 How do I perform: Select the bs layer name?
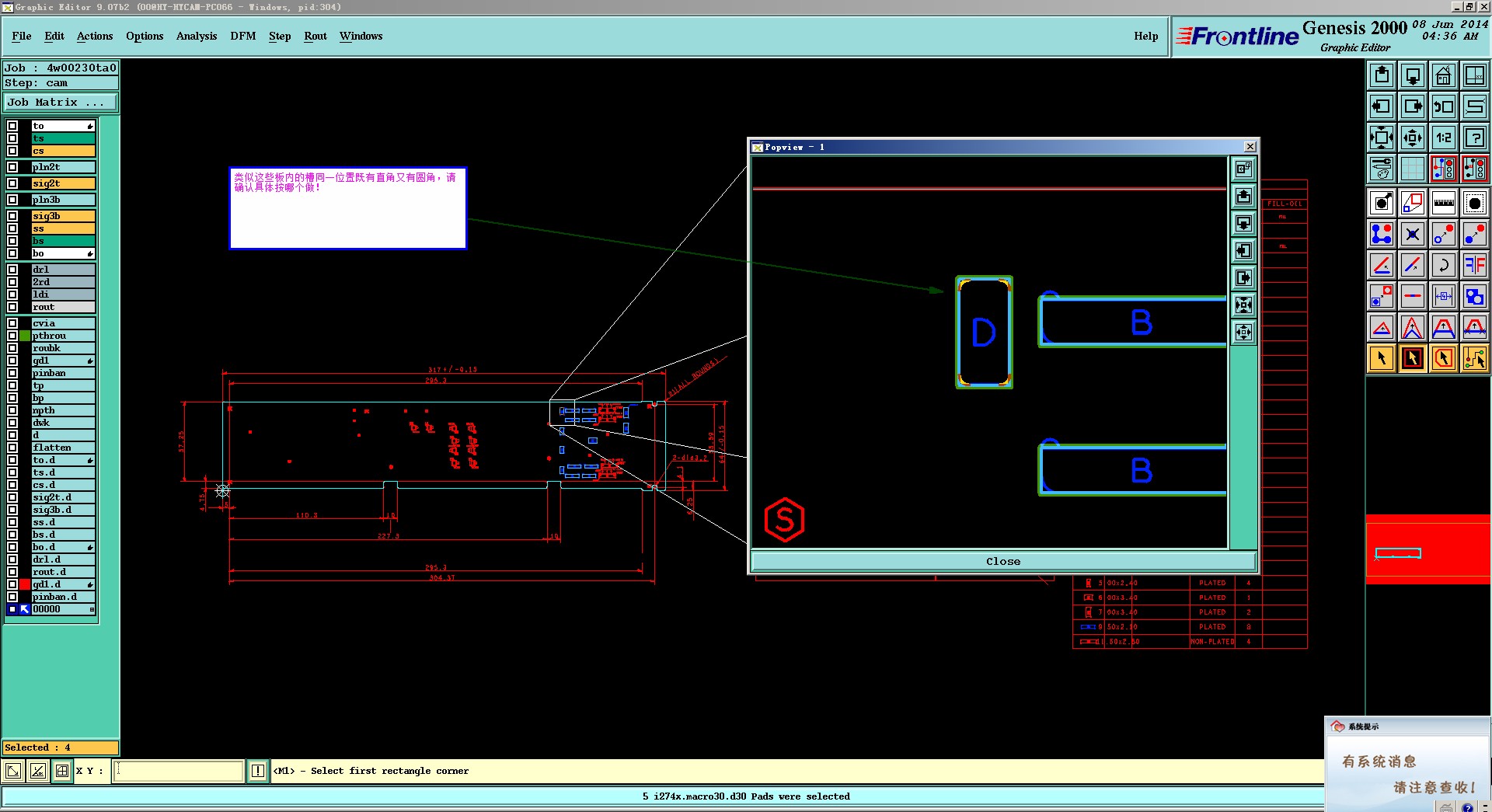63,241
